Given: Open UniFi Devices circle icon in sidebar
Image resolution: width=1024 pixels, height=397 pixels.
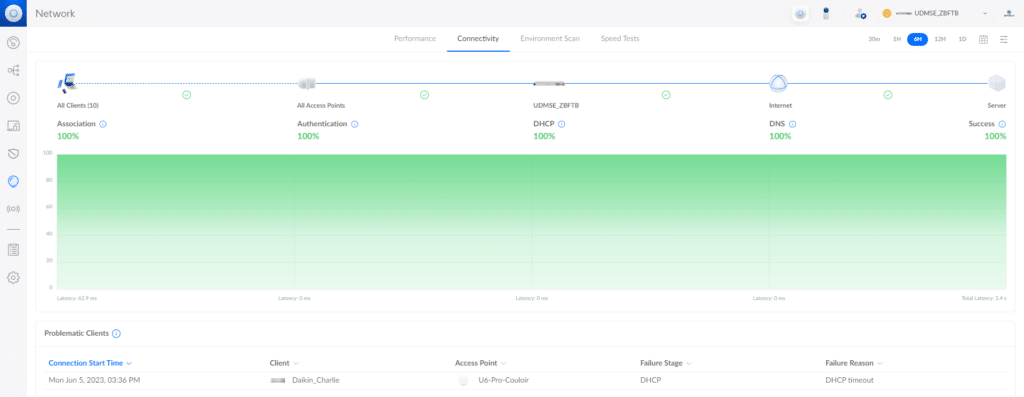Looking at the screenshot, I should tap(13, 98).
